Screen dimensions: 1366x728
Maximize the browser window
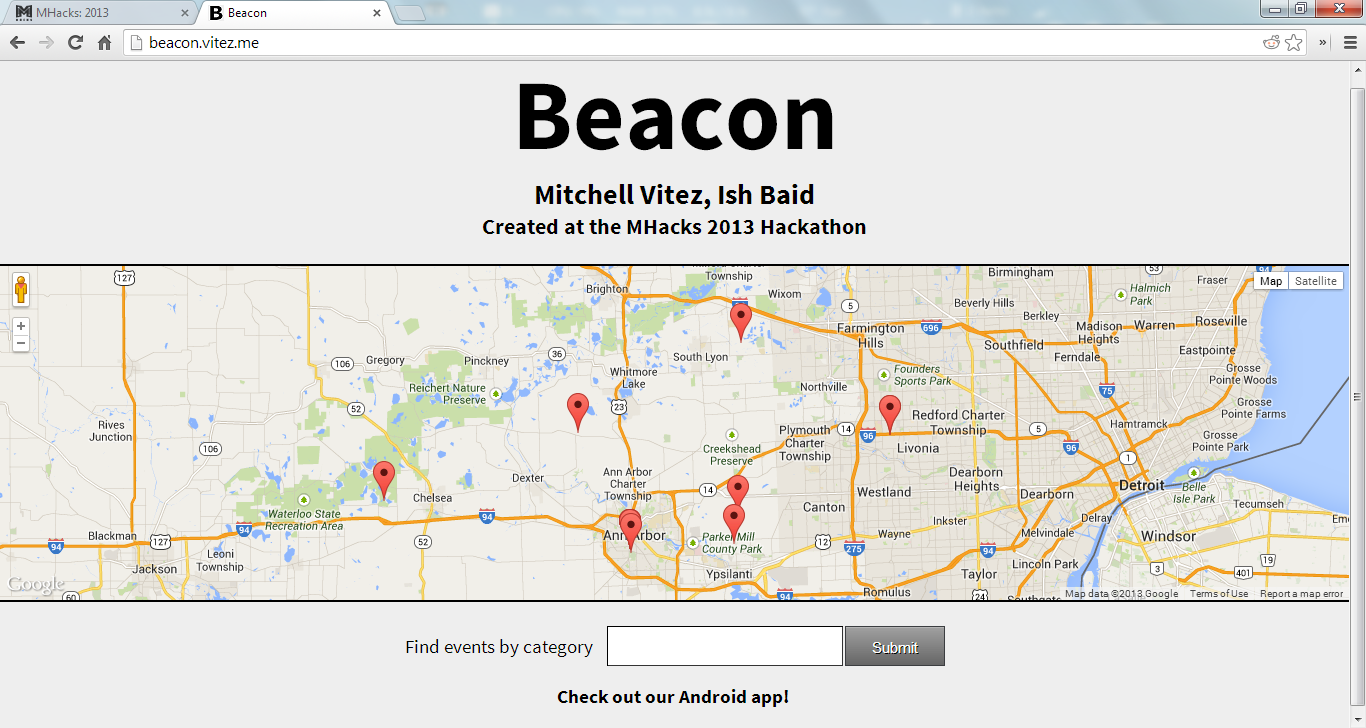click(1300, 8)
